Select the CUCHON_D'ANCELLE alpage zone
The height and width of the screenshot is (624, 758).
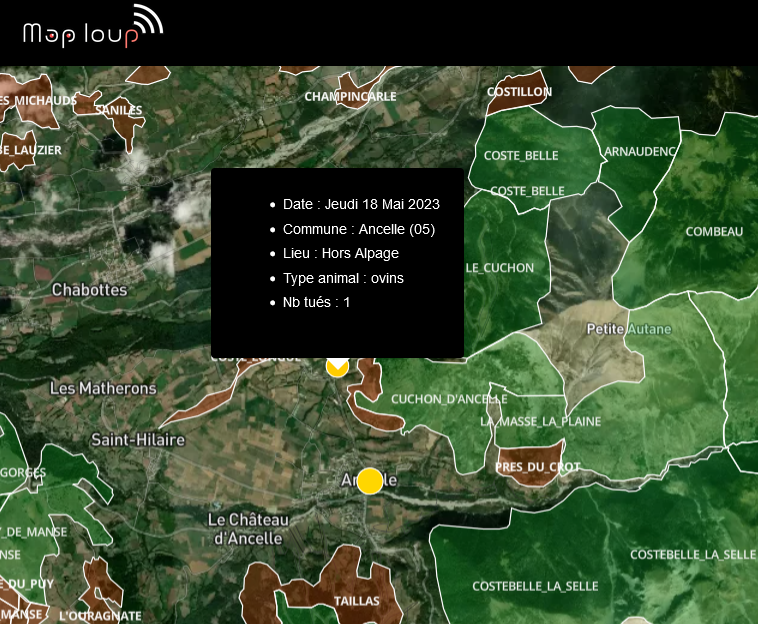point(449,399)
